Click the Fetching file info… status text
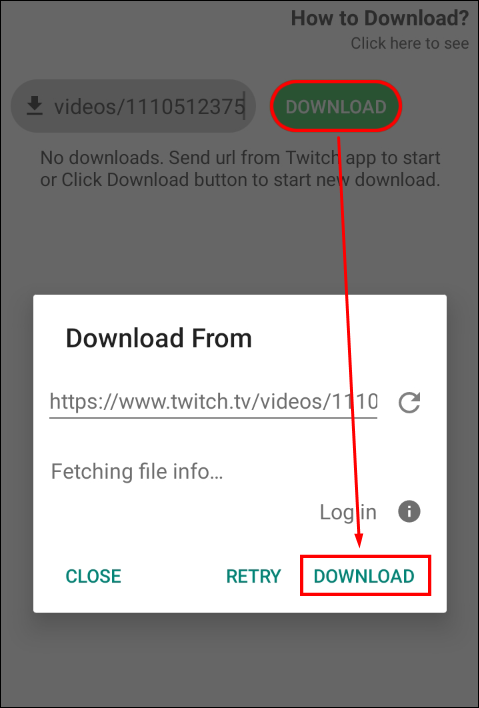479x708 pixels. pos(137,471)
